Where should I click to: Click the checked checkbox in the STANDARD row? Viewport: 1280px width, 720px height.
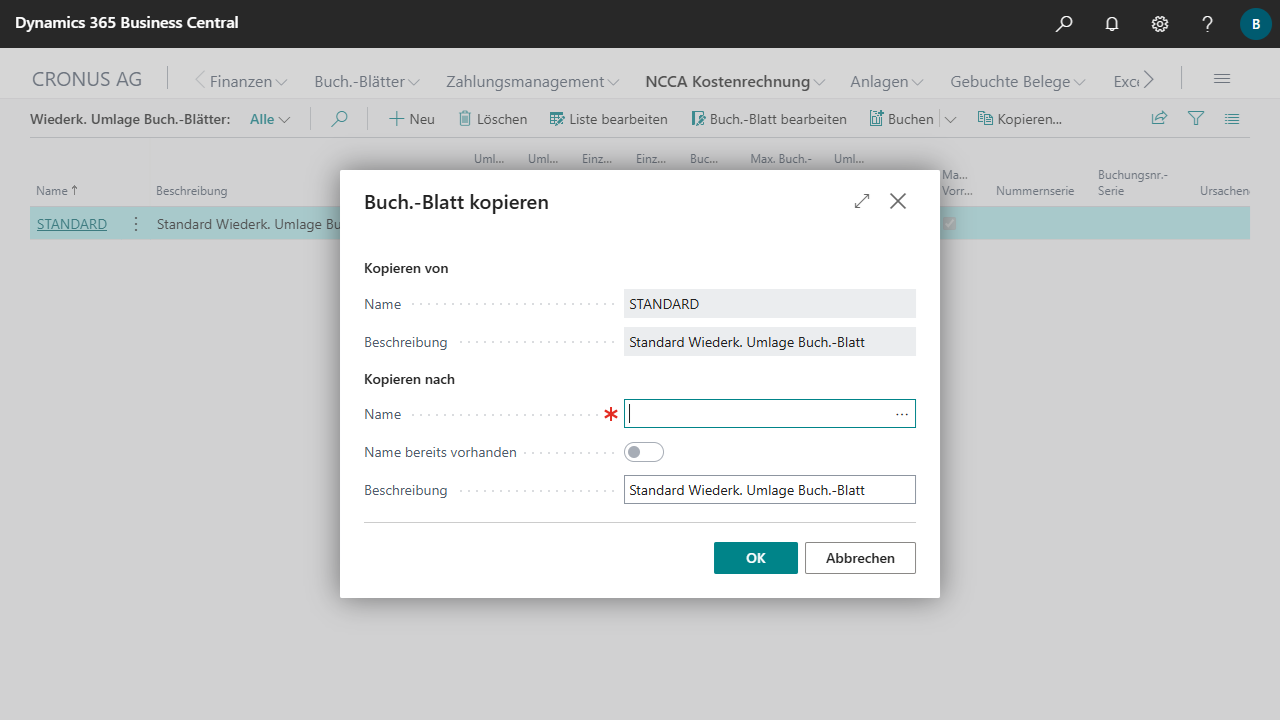click(949, 224)
